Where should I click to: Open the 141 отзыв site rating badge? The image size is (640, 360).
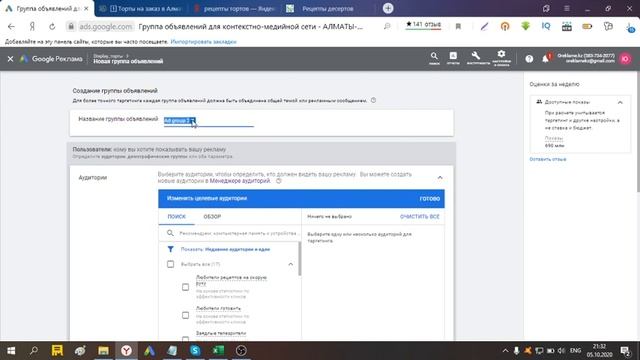pos(423,25)
